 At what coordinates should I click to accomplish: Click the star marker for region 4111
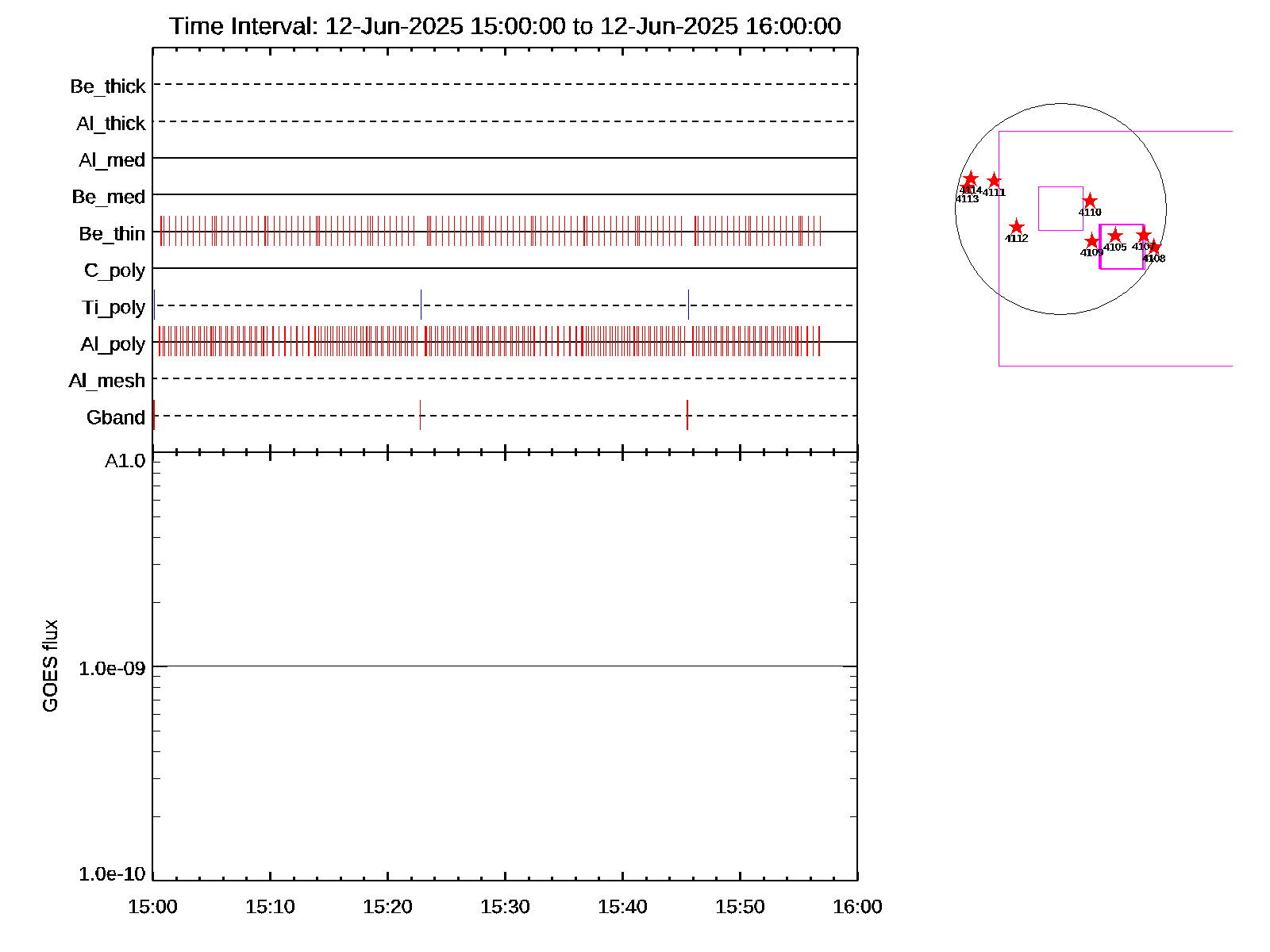[994, 181]
